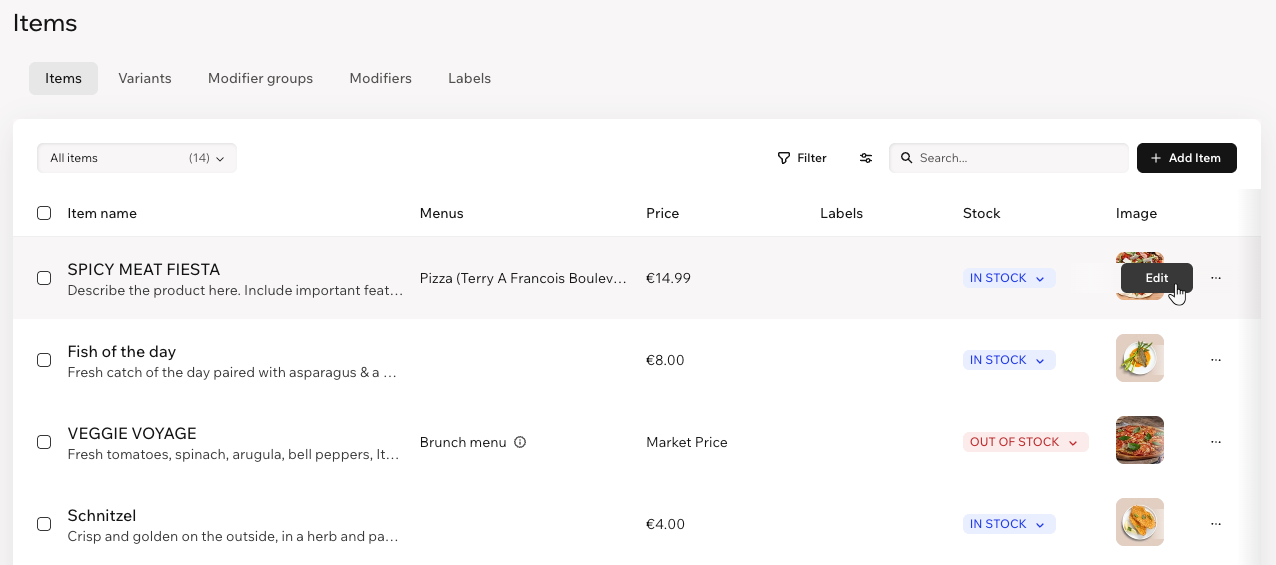Open more actions for VEGGIE VOYAGE

1216,442
